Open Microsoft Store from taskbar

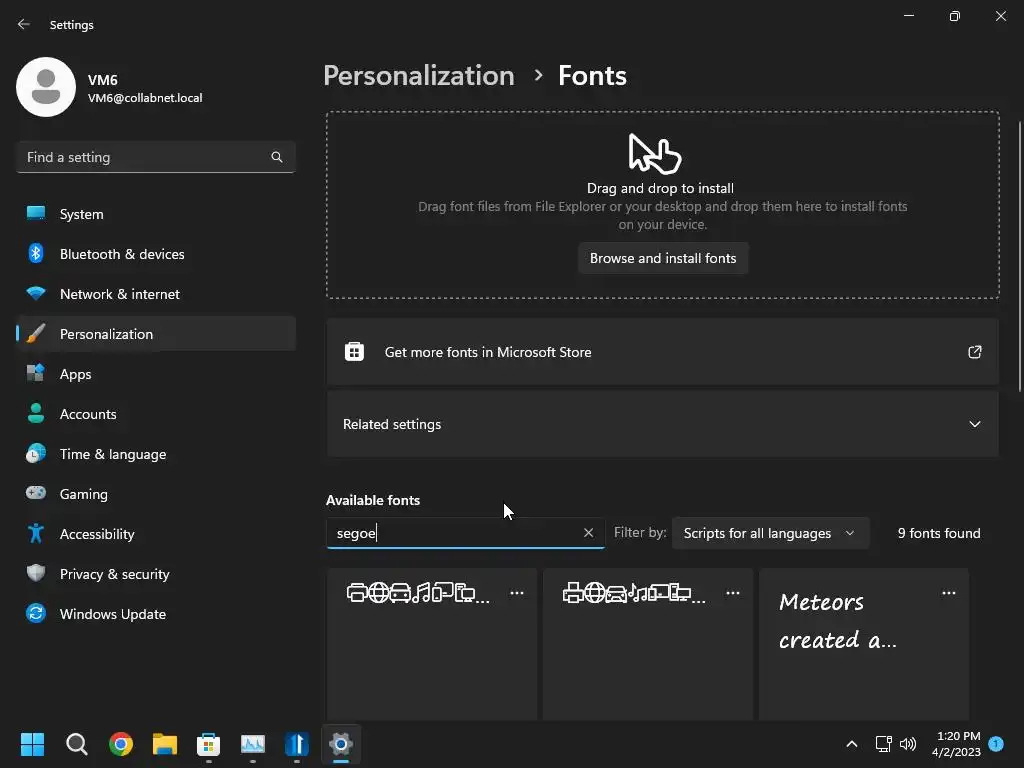point(208,744)
